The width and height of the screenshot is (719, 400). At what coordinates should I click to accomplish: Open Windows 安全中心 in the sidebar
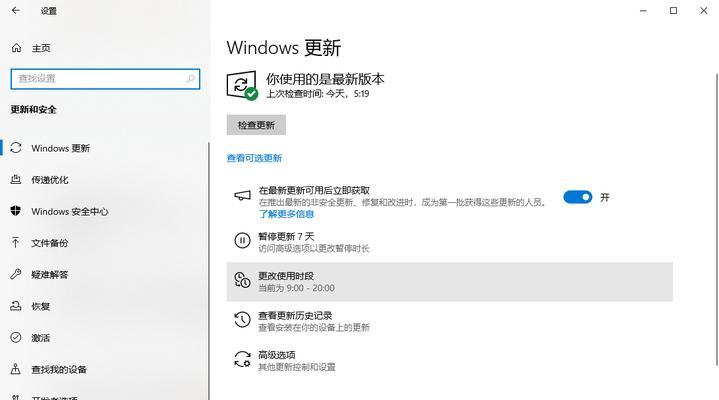tap(70, 211)
